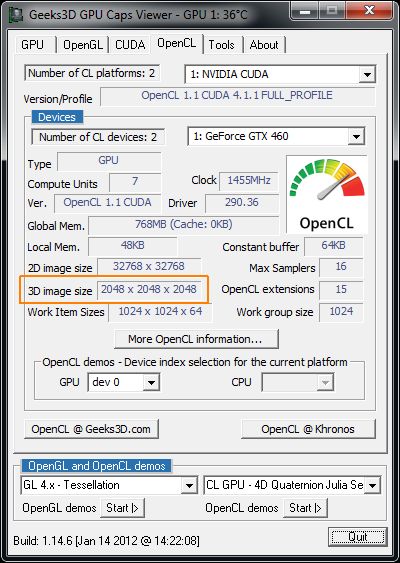Image resolution: width=400 pixels, height=563 pixels.
Task: Open the CL GPU 4D Quaternion Julia dropdown
Action: pos(372,486)
